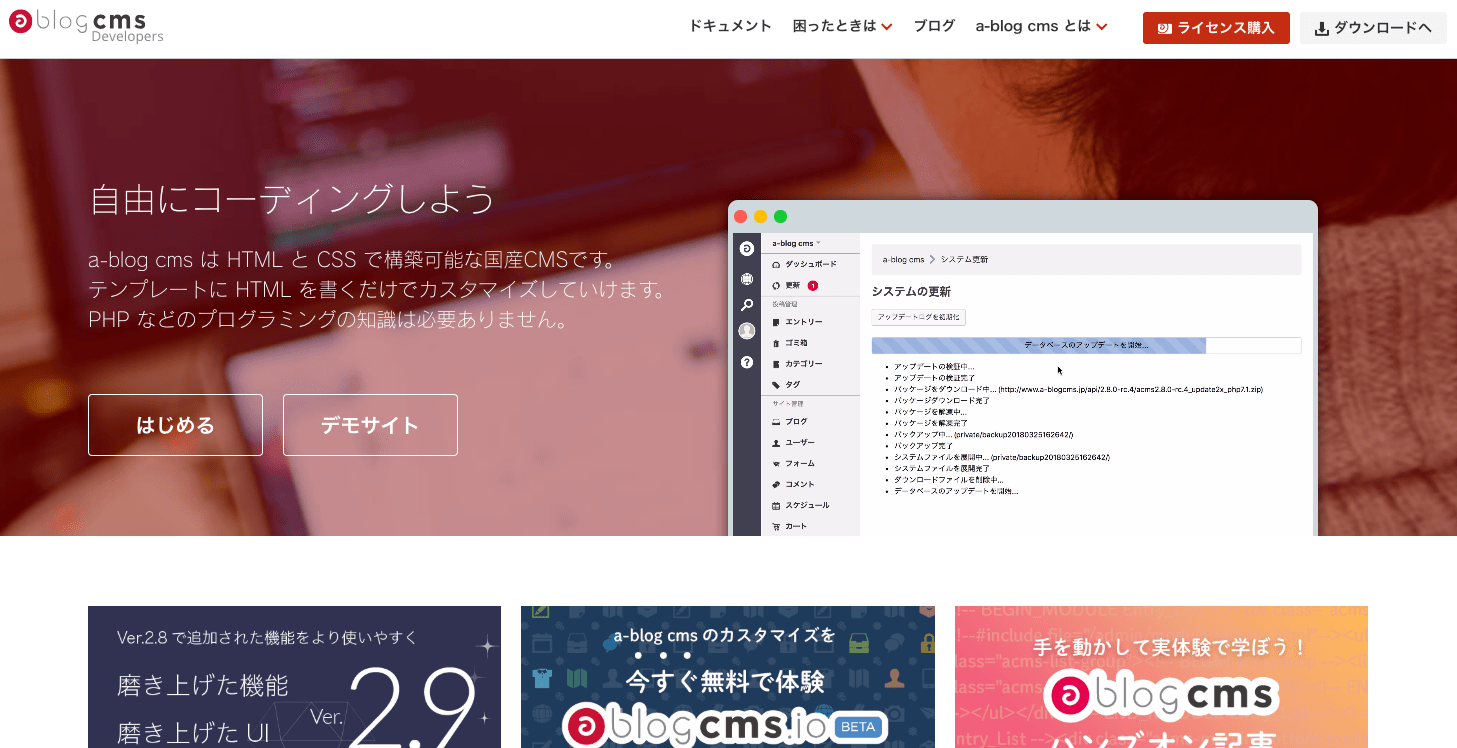Click the yellow minimize dot of demo window
The width and height of the screenshot is (1457, 748).
coord(761,217)
